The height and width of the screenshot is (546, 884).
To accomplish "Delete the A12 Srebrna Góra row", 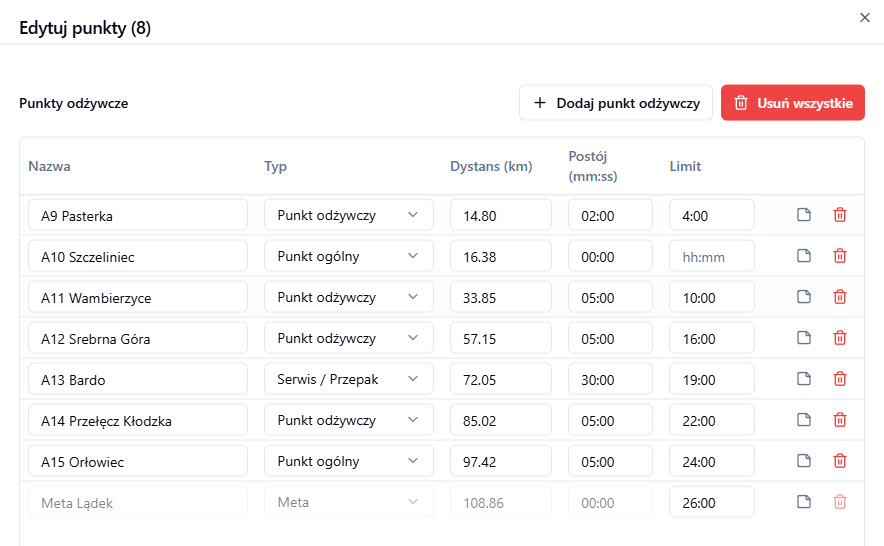I will 839,338.
